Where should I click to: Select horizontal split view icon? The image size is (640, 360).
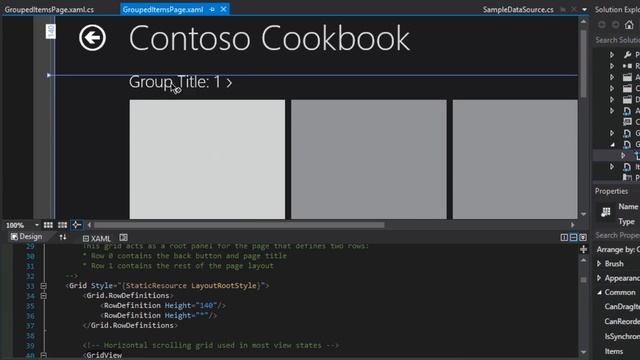click(x=573, y=237)
